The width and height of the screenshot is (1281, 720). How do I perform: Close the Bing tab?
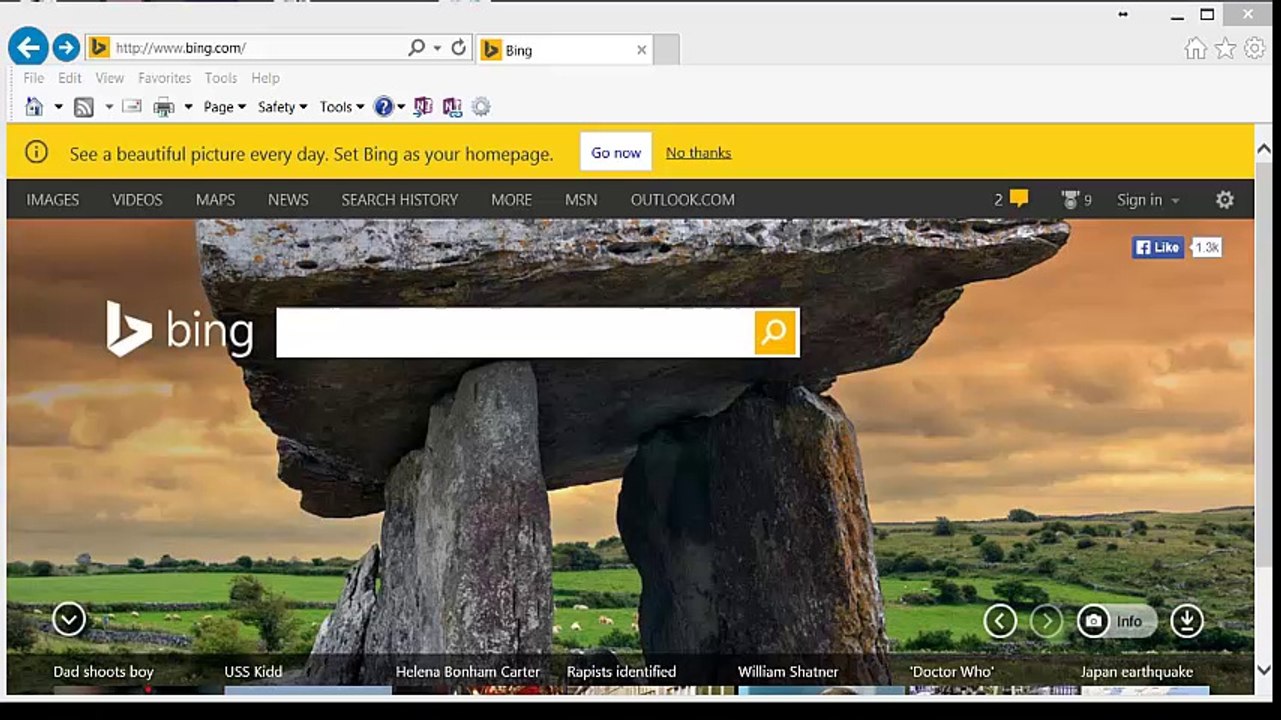(x=642, y=50)
